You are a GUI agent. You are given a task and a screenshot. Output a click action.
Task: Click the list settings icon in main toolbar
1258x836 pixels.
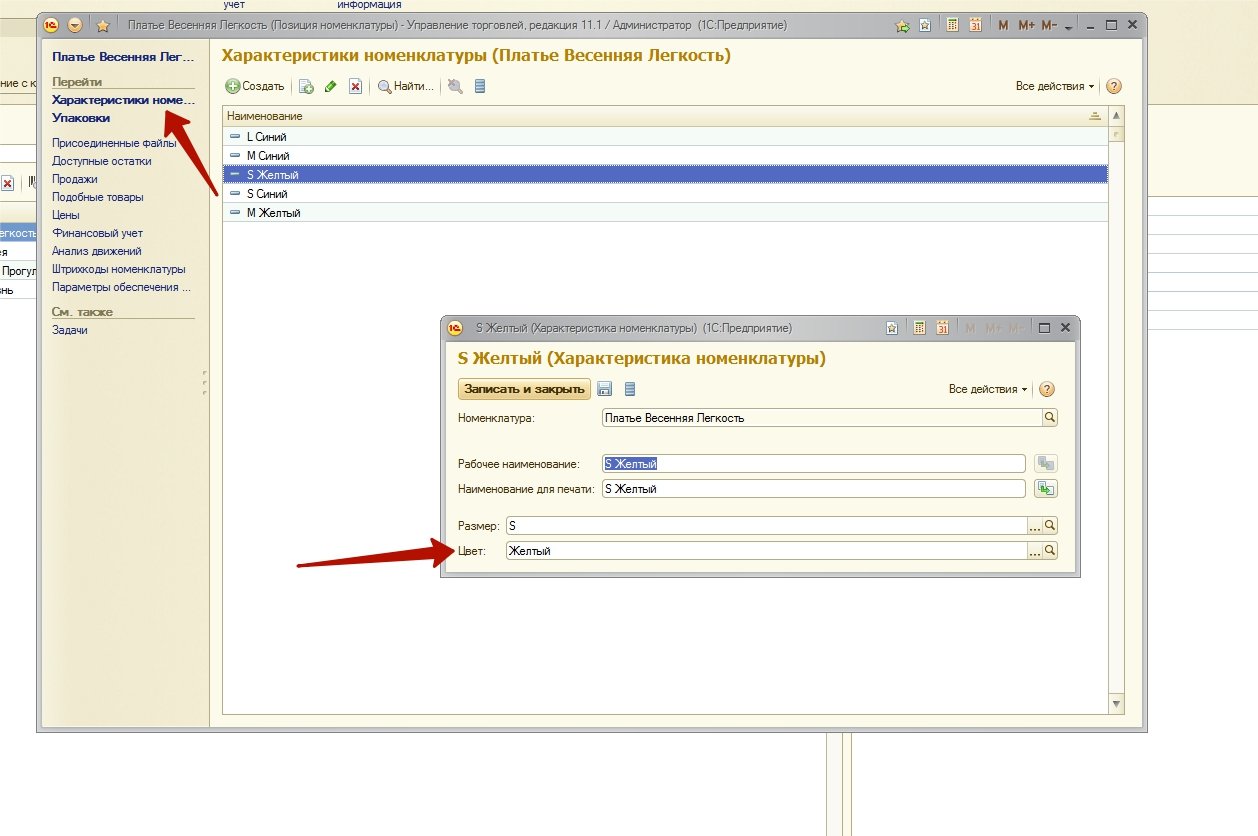pos(480,87)
